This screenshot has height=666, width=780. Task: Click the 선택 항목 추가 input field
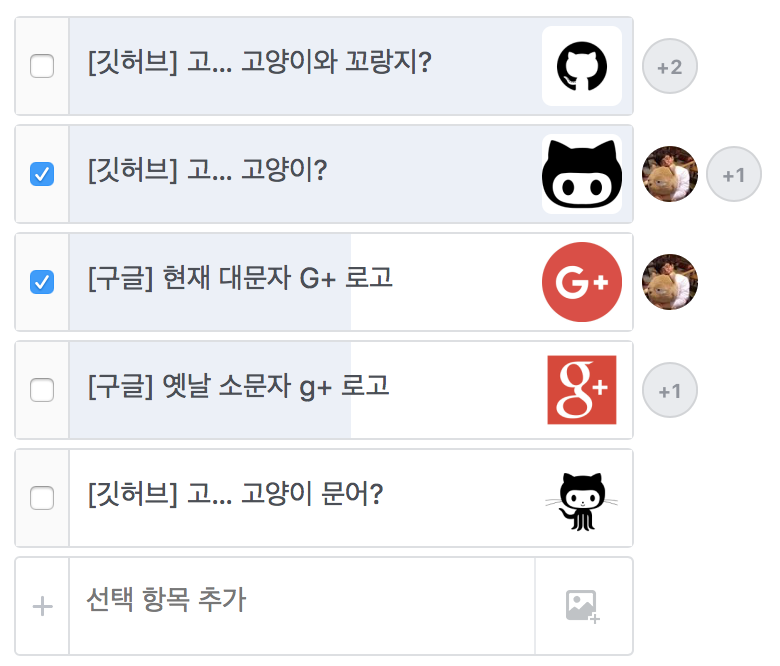click(x=300, y=604)
